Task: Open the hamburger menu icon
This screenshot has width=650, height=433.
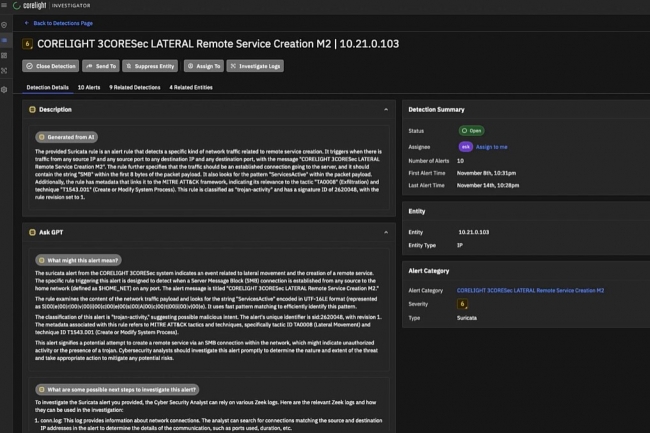Action: pyautogui.click(x=5, y=7)
